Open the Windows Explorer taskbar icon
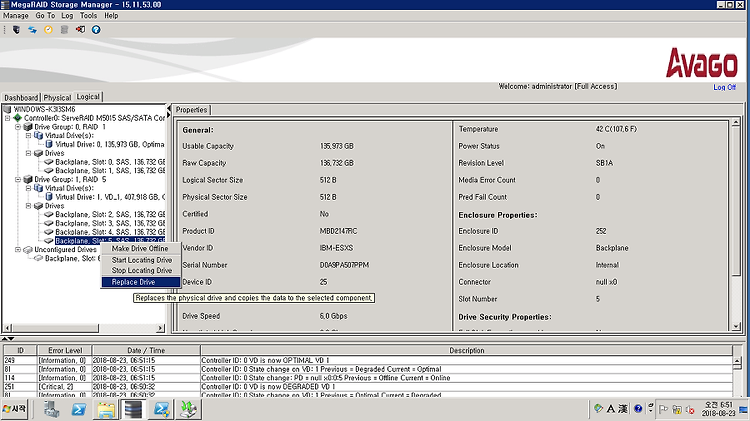750x421 pixels. click(x=106, y=409)
